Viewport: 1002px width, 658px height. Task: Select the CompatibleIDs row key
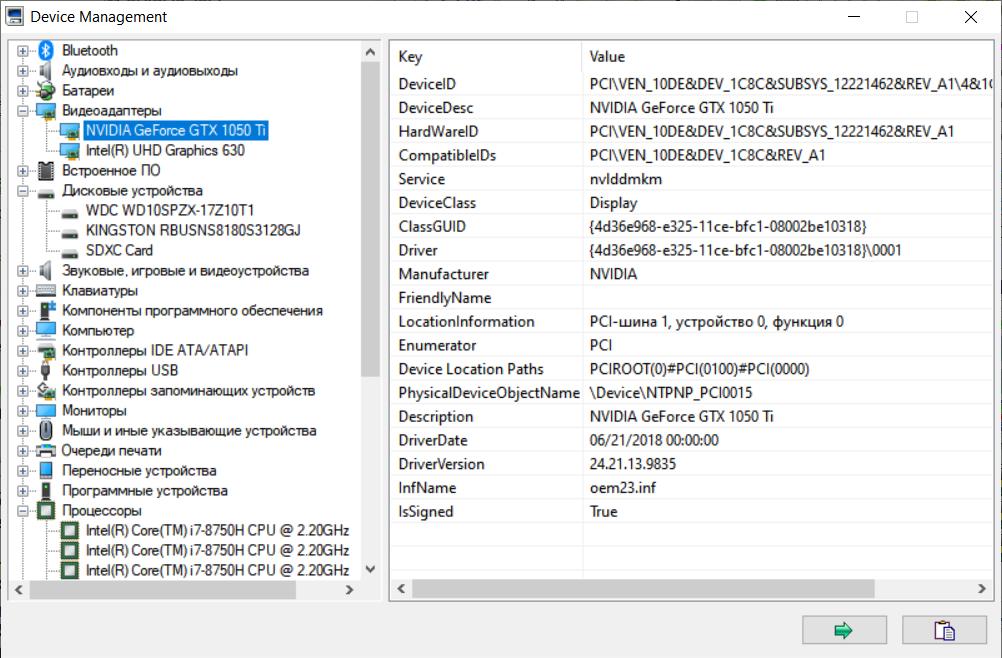click(447, 155)
